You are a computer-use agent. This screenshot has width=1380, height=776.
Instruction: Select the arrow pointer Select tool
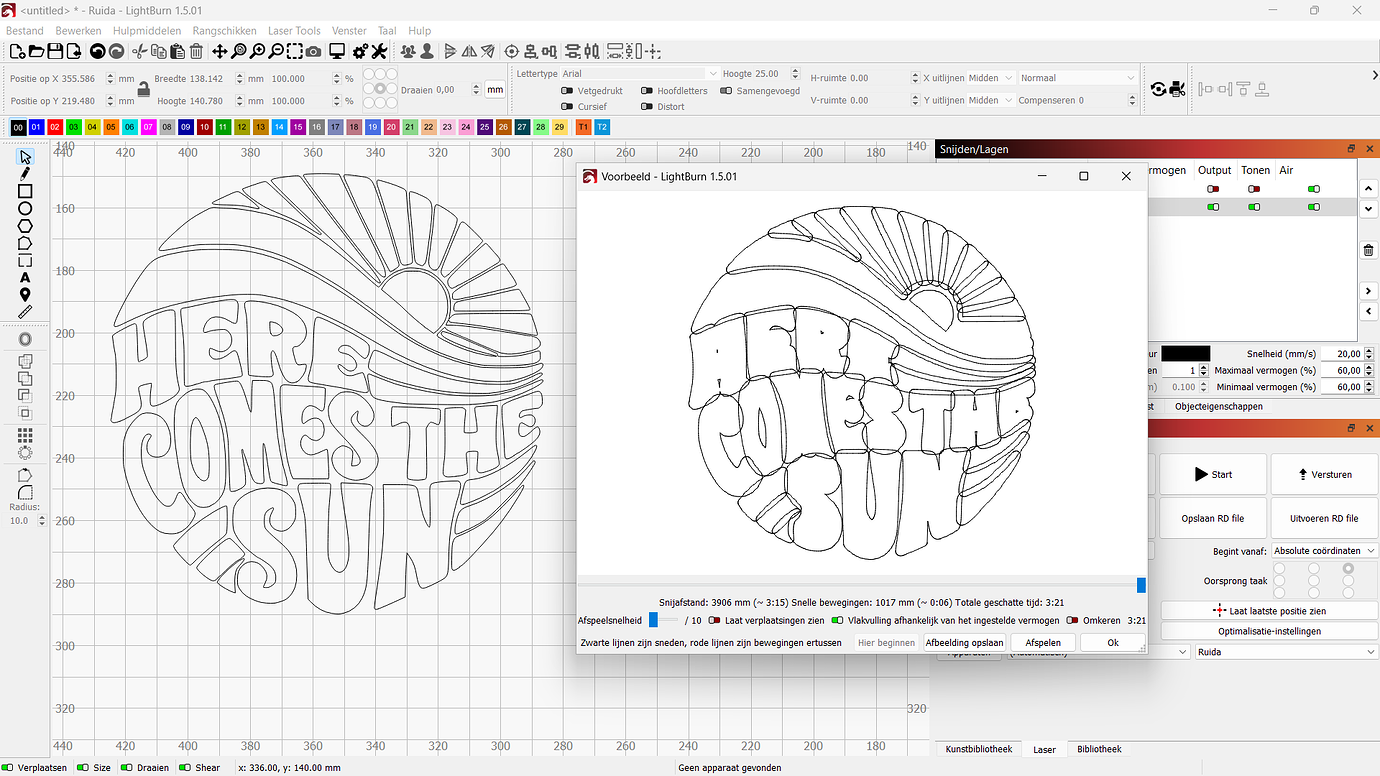(25, 157)
